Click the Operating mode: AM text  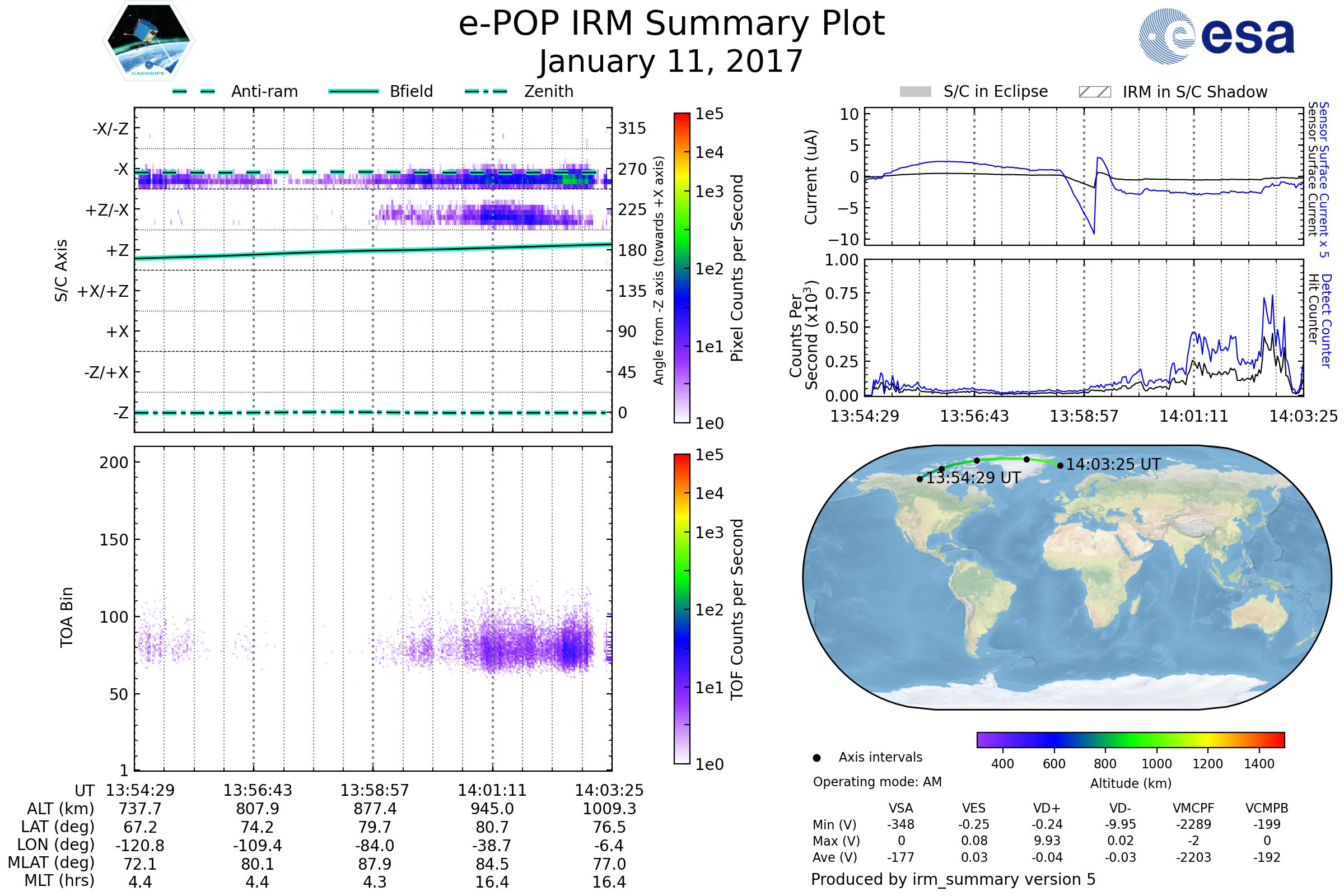876,782
